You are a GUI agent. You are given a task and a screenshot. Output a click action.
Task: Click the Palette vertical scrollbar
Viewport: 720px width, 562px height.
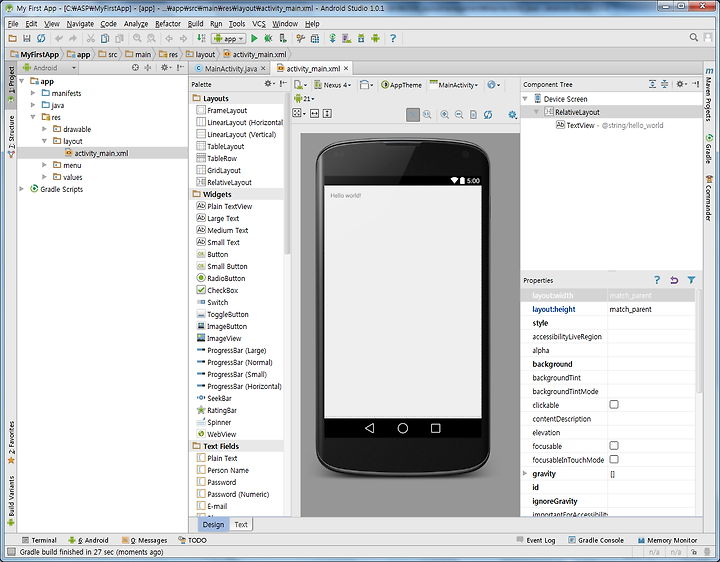(287, 174)
